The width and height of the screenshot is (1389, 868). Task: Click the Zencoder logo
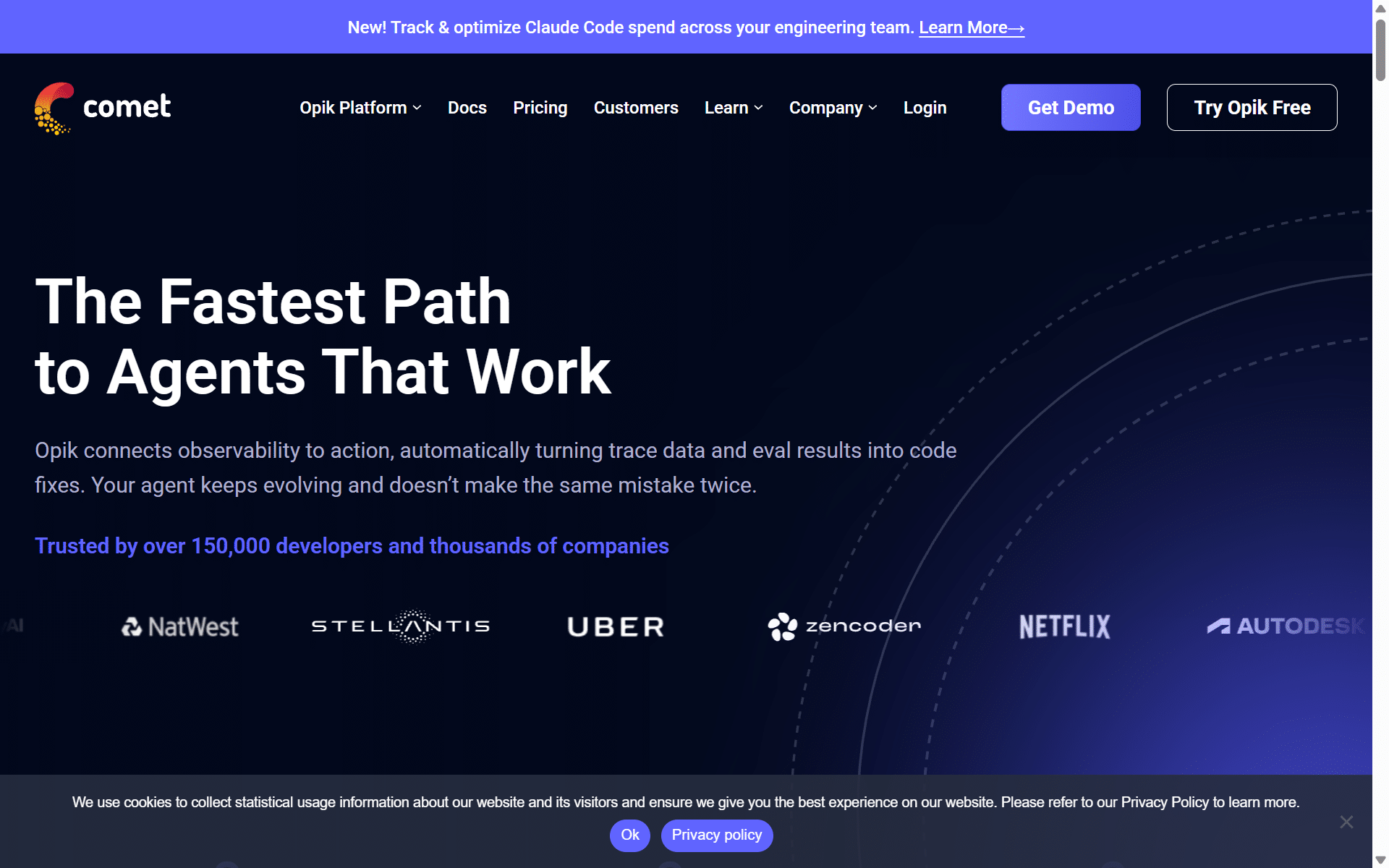844,626
